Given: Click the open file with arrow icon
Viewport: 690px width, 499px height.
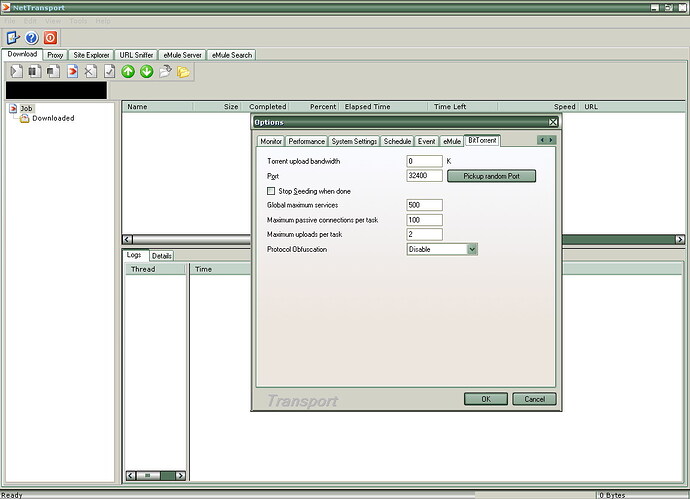Looking at the screenshot, I should click(165, 71).
